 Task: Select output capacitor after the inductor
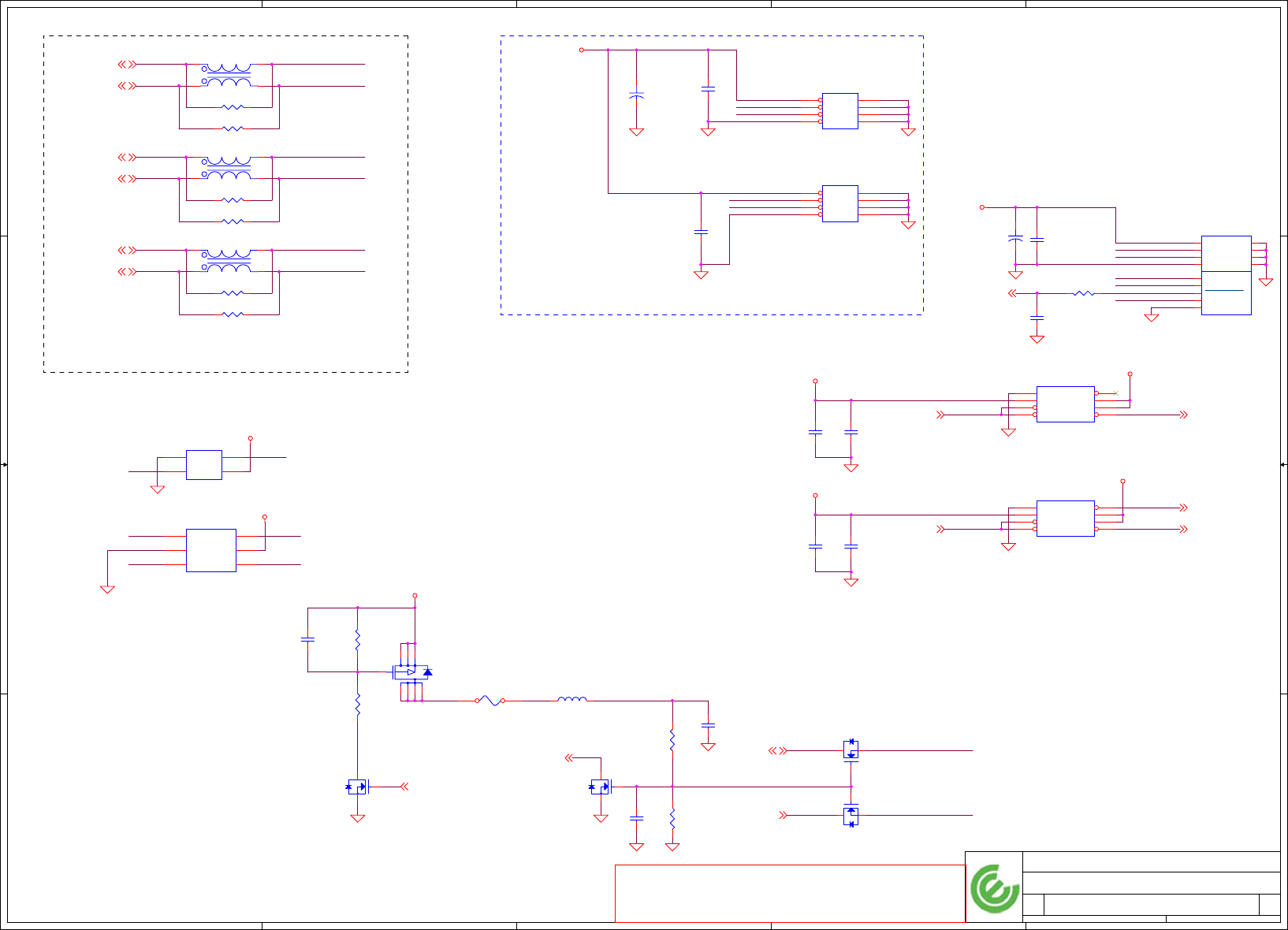[x=709, y=725]
